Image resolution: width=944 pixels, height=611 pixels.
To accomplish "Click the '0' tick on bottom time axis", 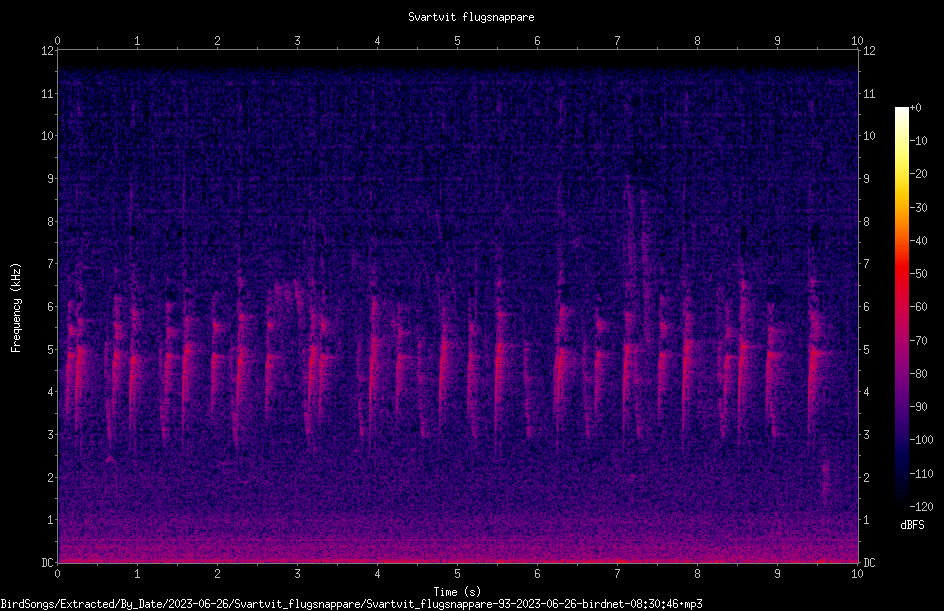I will tap(57, 574).
